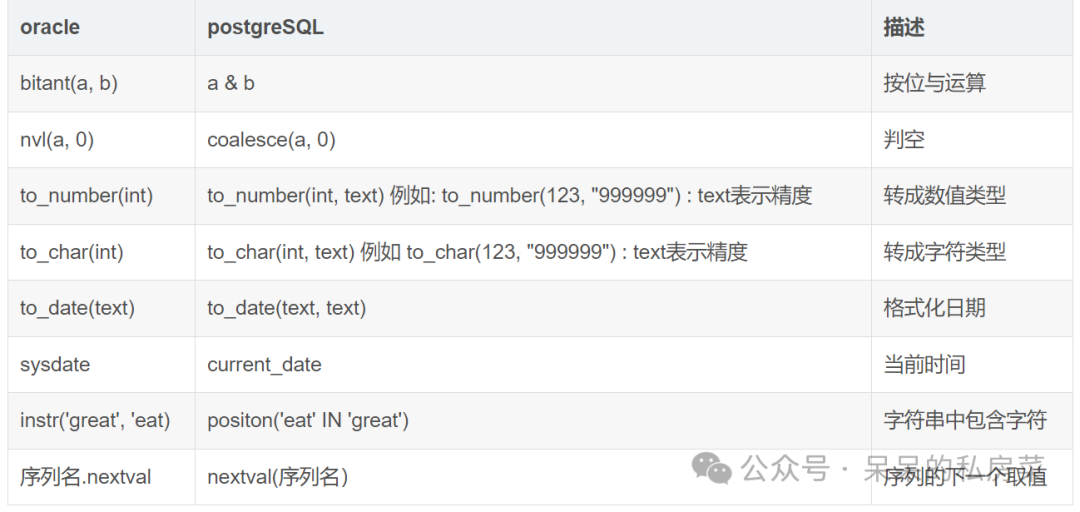Select the "to_number(int)" oracle cell
Screen dimensions: 1080x512
(86, 196)
